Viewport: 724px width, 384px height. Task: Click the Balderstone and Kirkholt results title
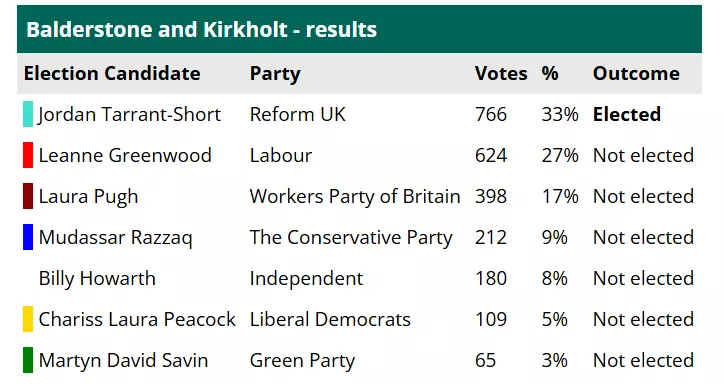point(202,29)
